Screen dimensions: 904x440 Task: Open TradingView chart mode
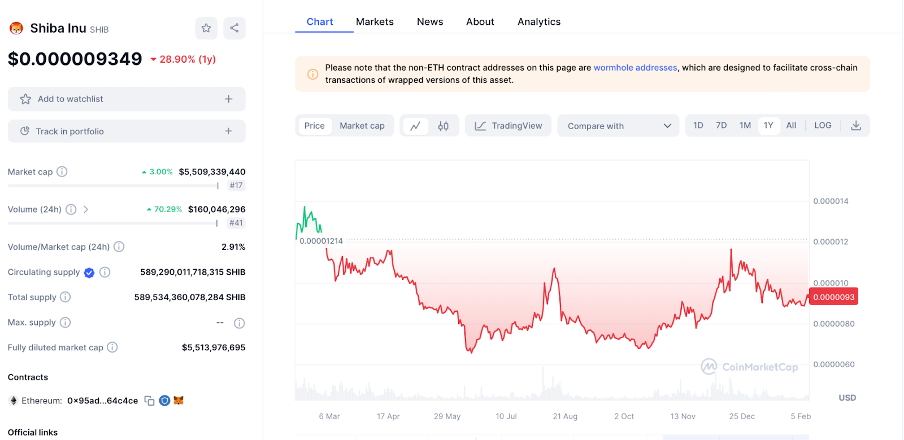pos(508,126)
